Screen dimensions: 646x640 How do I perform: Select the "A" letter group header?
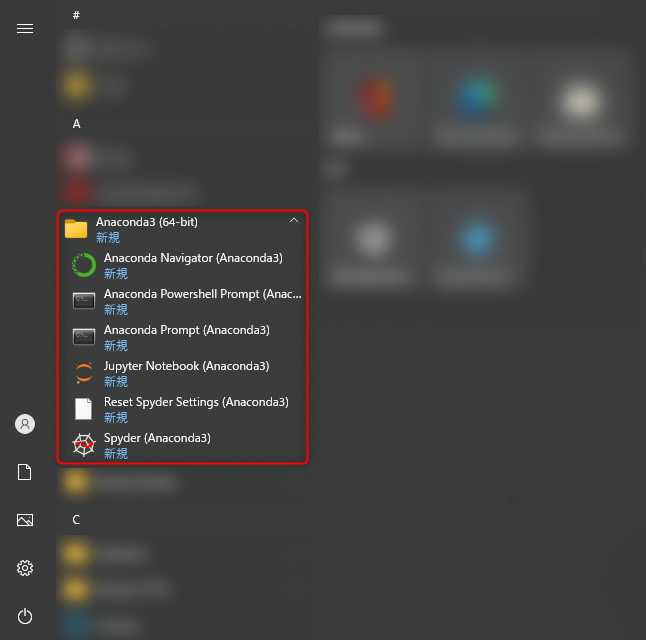tap(77, 124)
